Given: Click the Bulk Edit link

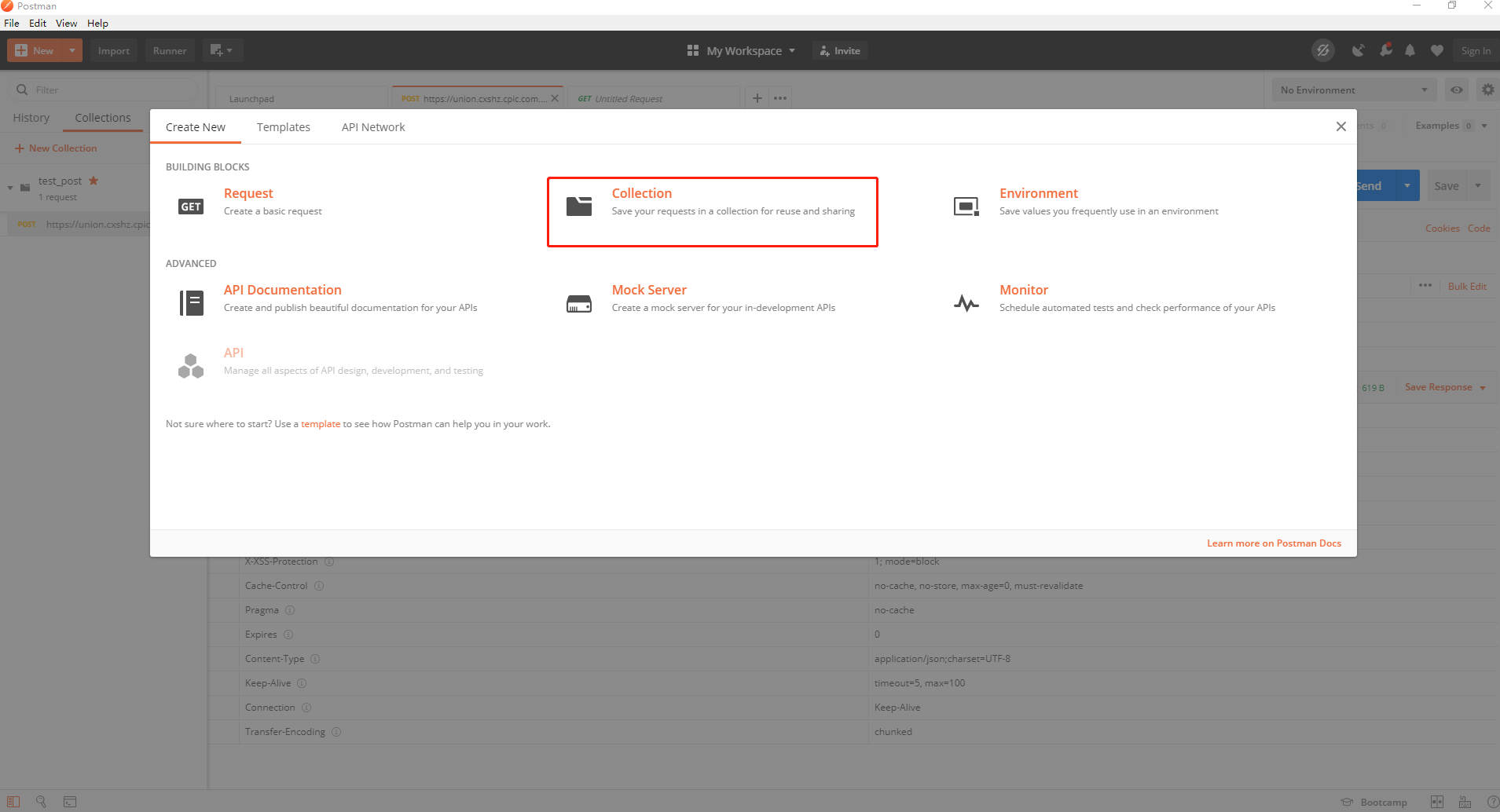Looking at the screenshot, I should click(x=1467, y=287).
